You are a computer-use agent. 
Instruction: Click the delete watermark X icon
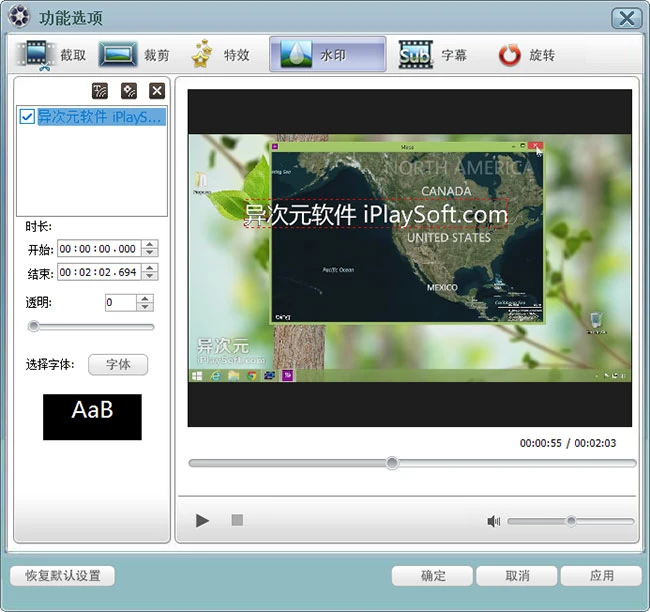coord(157,90)
